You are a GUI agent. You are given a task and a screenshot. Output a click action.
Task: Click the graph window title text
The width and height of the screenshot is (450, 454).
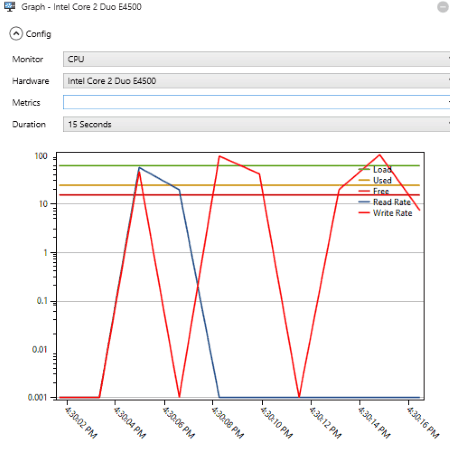pos(81,7)
